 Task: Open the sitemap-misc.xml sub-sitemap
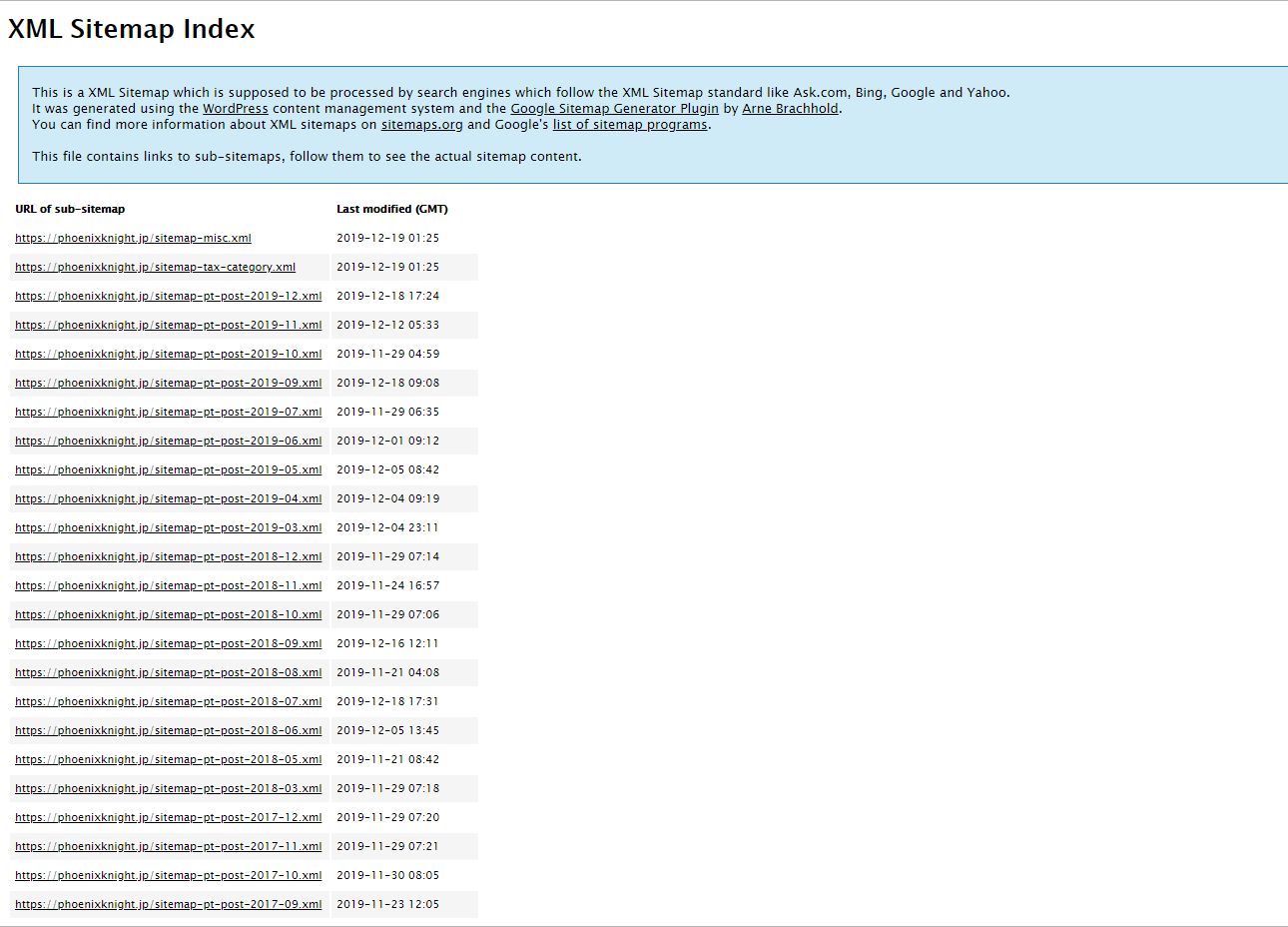[x=133, y=239]
